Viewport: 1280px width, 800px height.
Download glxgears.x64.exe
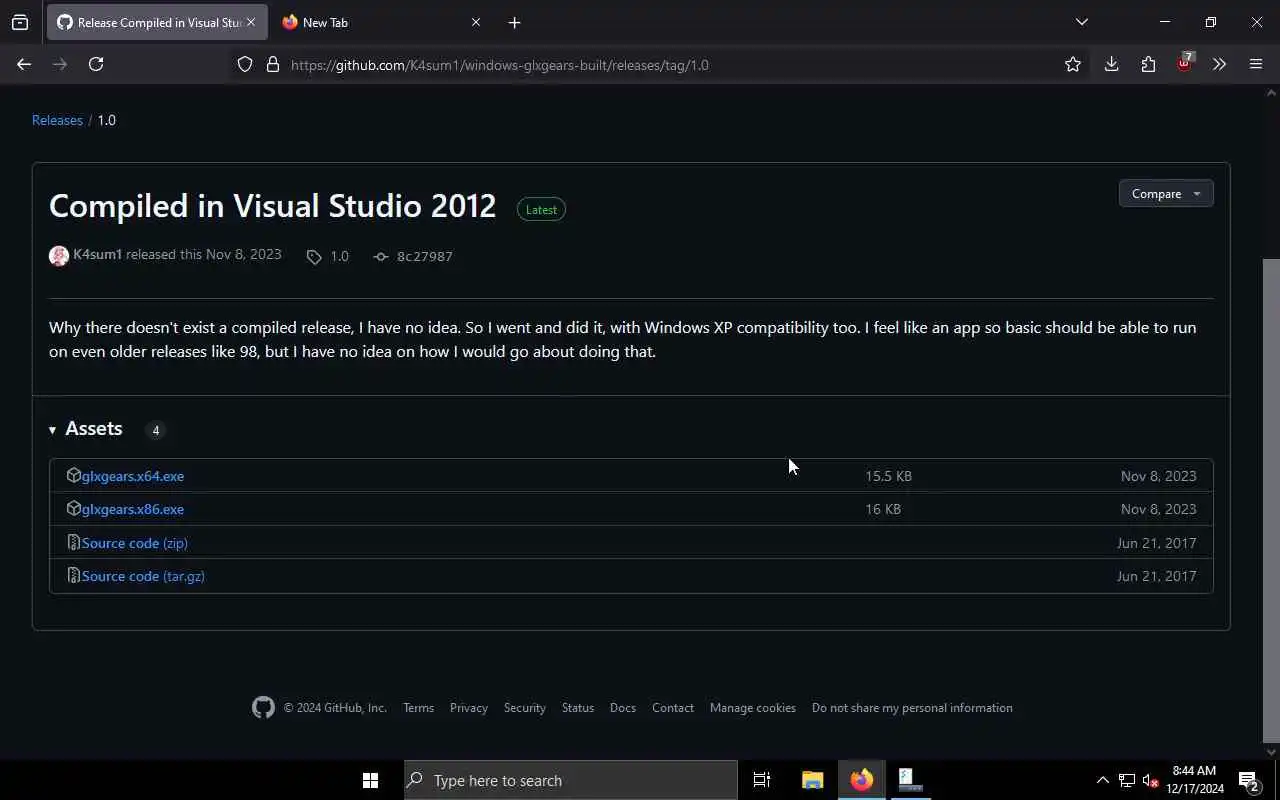point(132,476)
